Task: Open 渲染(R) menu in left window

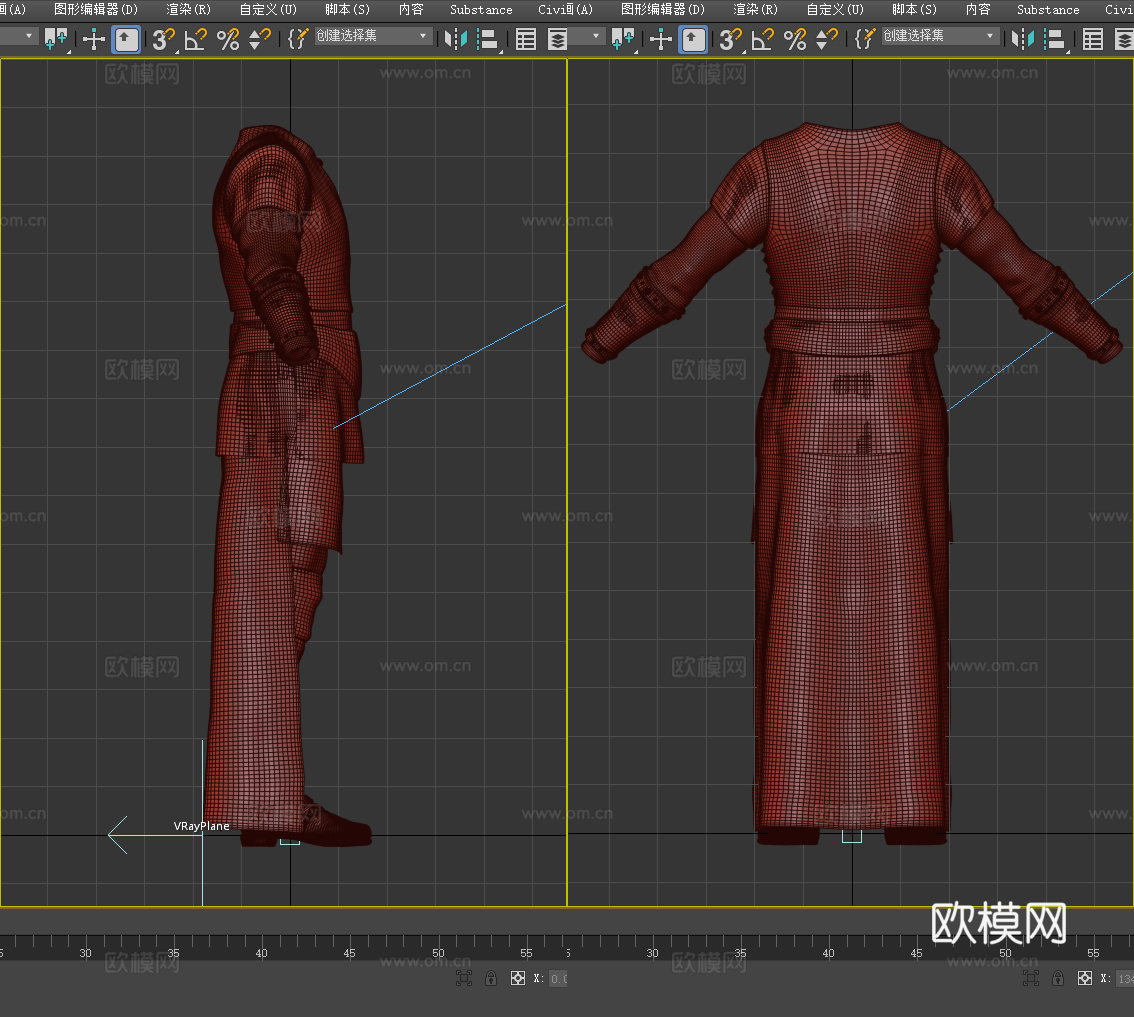Action: pyautogui.click(x=188, y=9)
